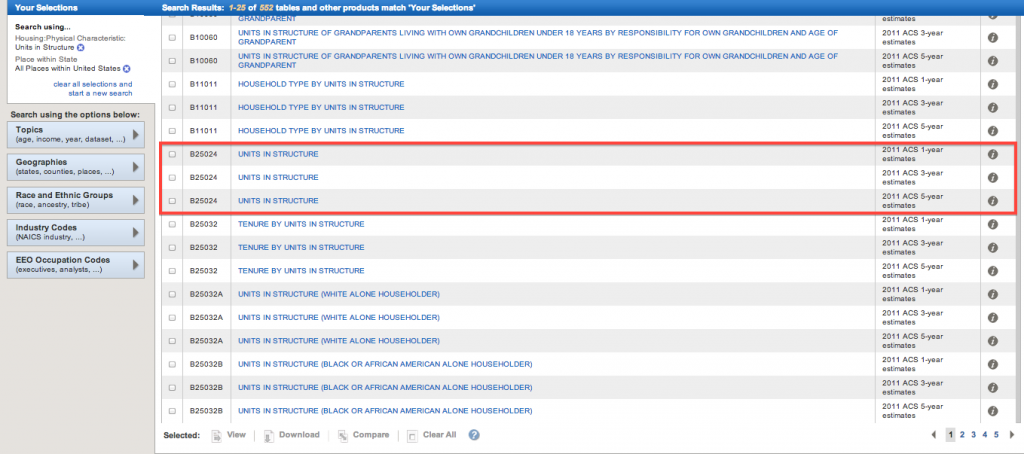This screenshot has width=1024, height=454.
Task: Expand the Topics search option
Action: click(x=77, y=134)
